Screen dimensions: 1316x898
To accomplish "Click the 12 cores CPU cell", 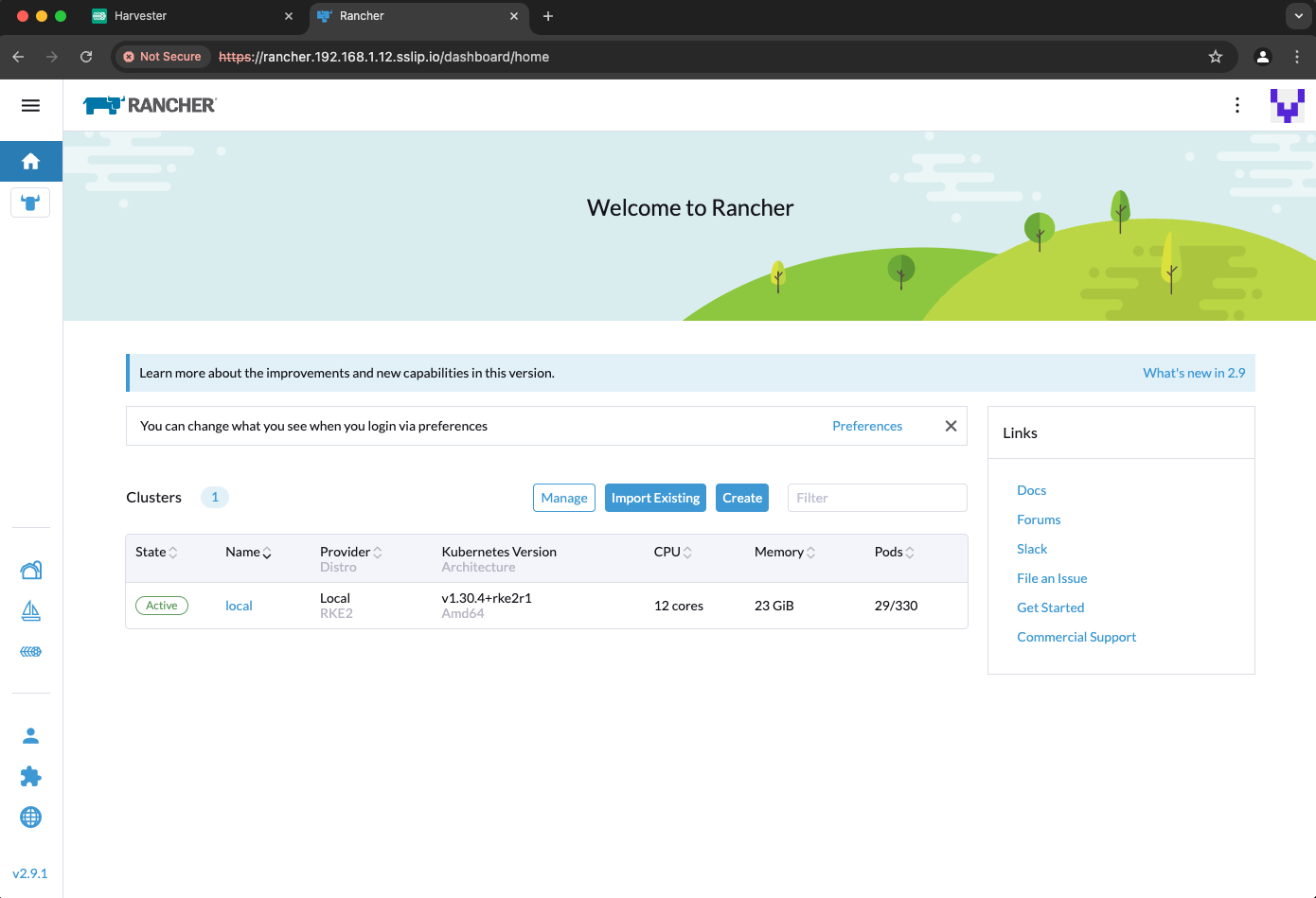I will click(x=679, y=606).
